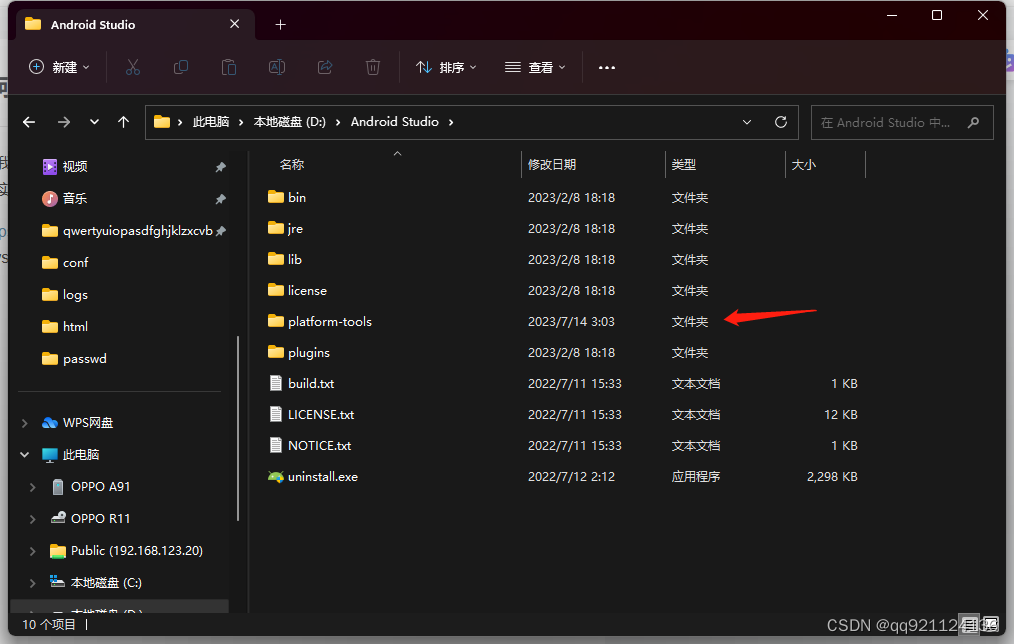The image size is (1014, 644).
Task: Select the LICENSE.txt file
Action: click(x=321, y=414)
